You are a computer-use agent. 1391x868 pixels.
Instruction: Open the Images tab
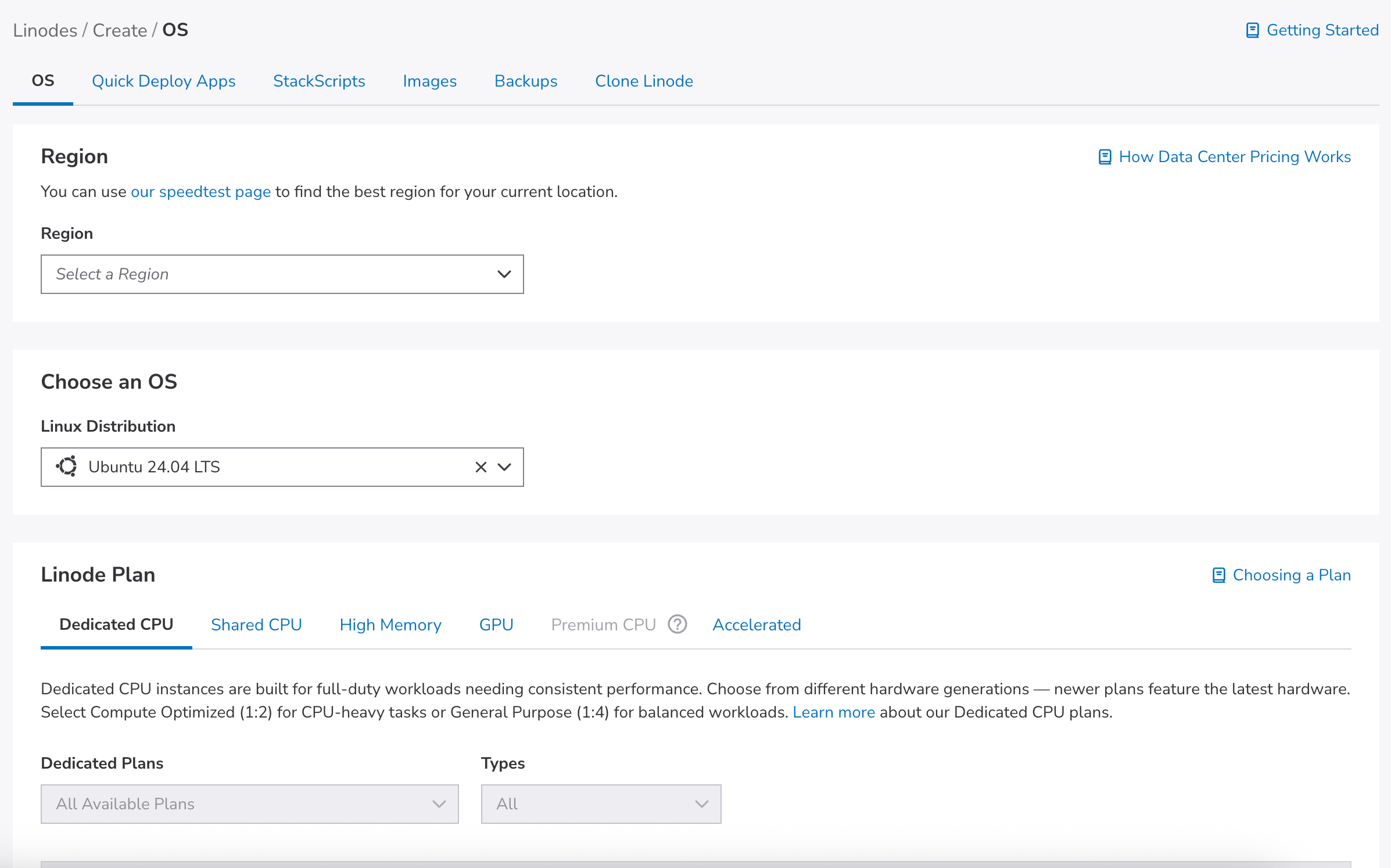point(429,81)
